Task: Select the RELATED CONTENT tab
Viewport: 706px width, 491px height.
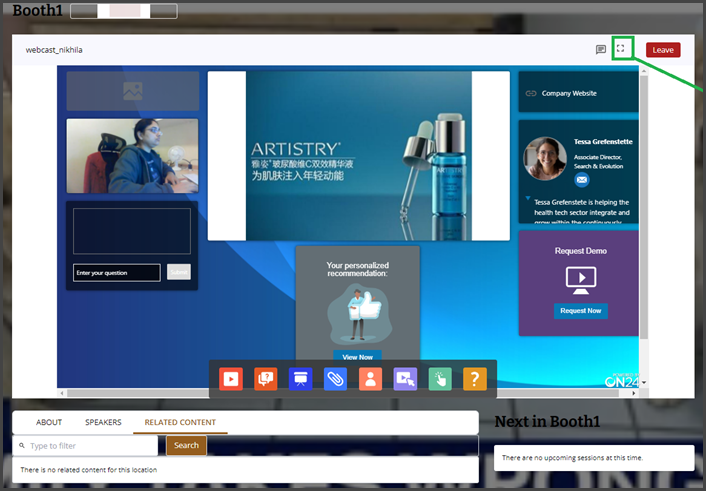Action: 180,422
